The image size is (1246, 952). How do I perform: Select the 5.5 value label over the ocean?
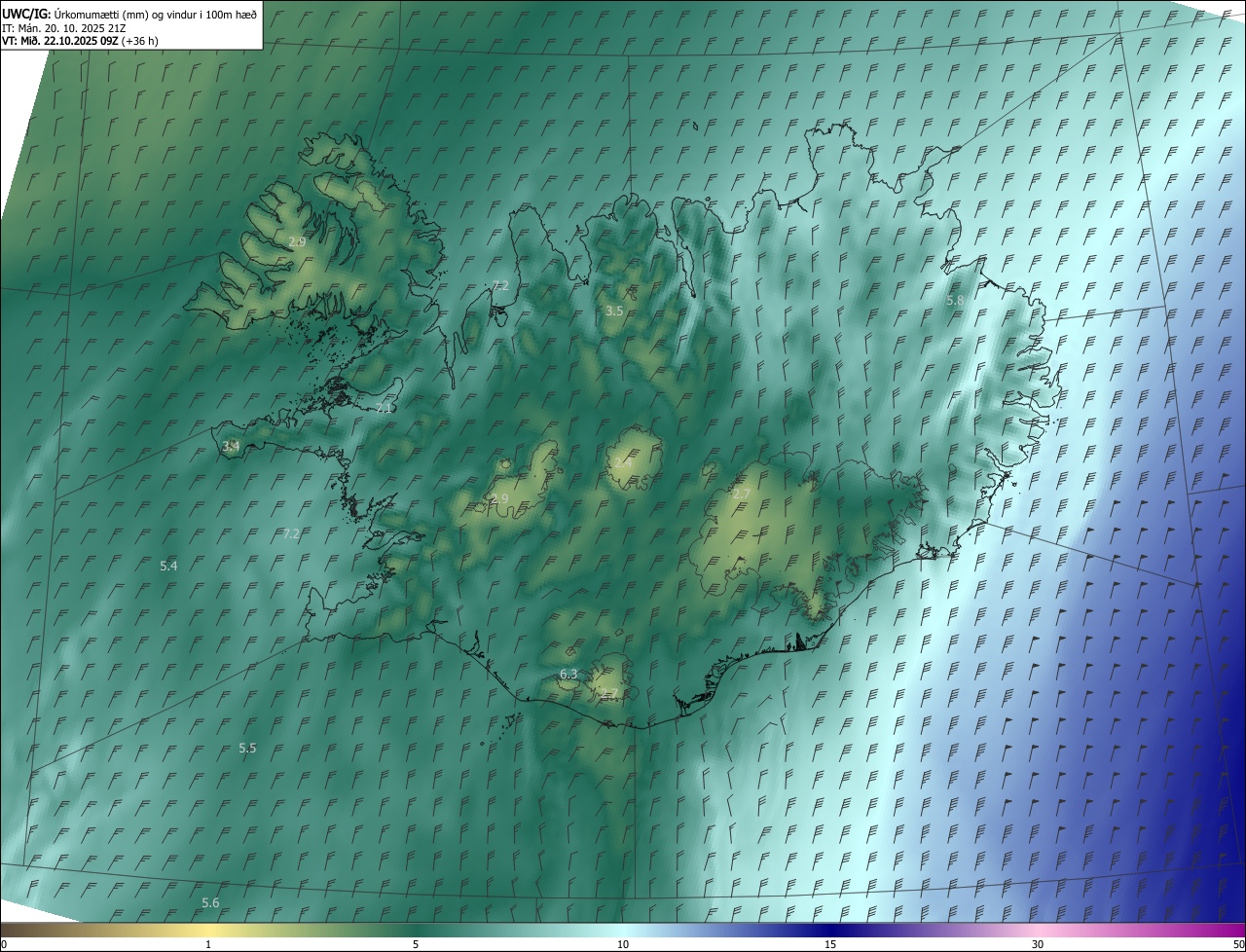click(x=247, y=749)
